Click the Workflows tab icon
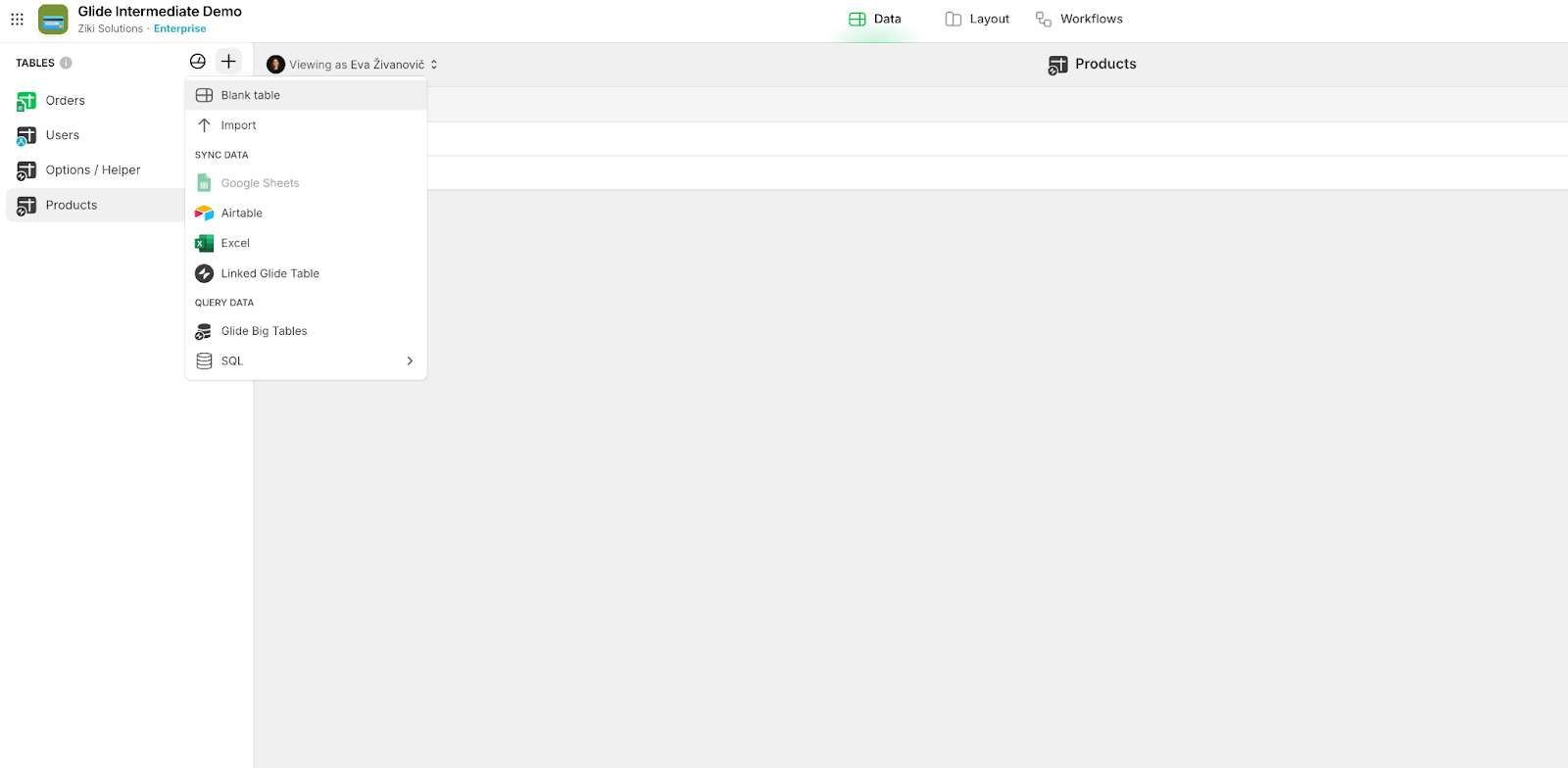Image resolution: width=1568 pixels, height=768 pixels. click(x=1044, y=19)
